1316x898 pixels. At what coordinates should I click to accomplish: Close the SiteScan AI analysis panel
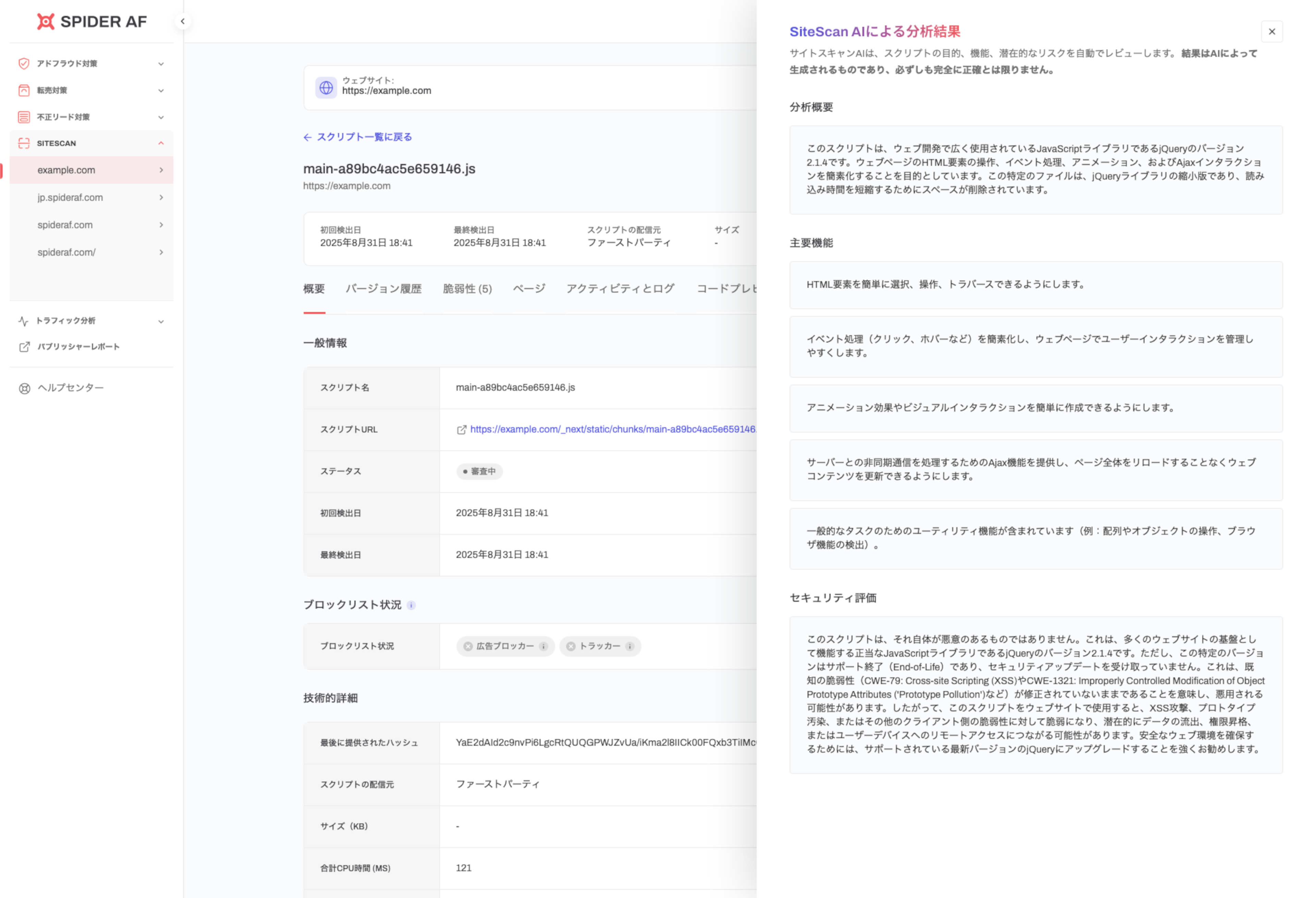1272,32
